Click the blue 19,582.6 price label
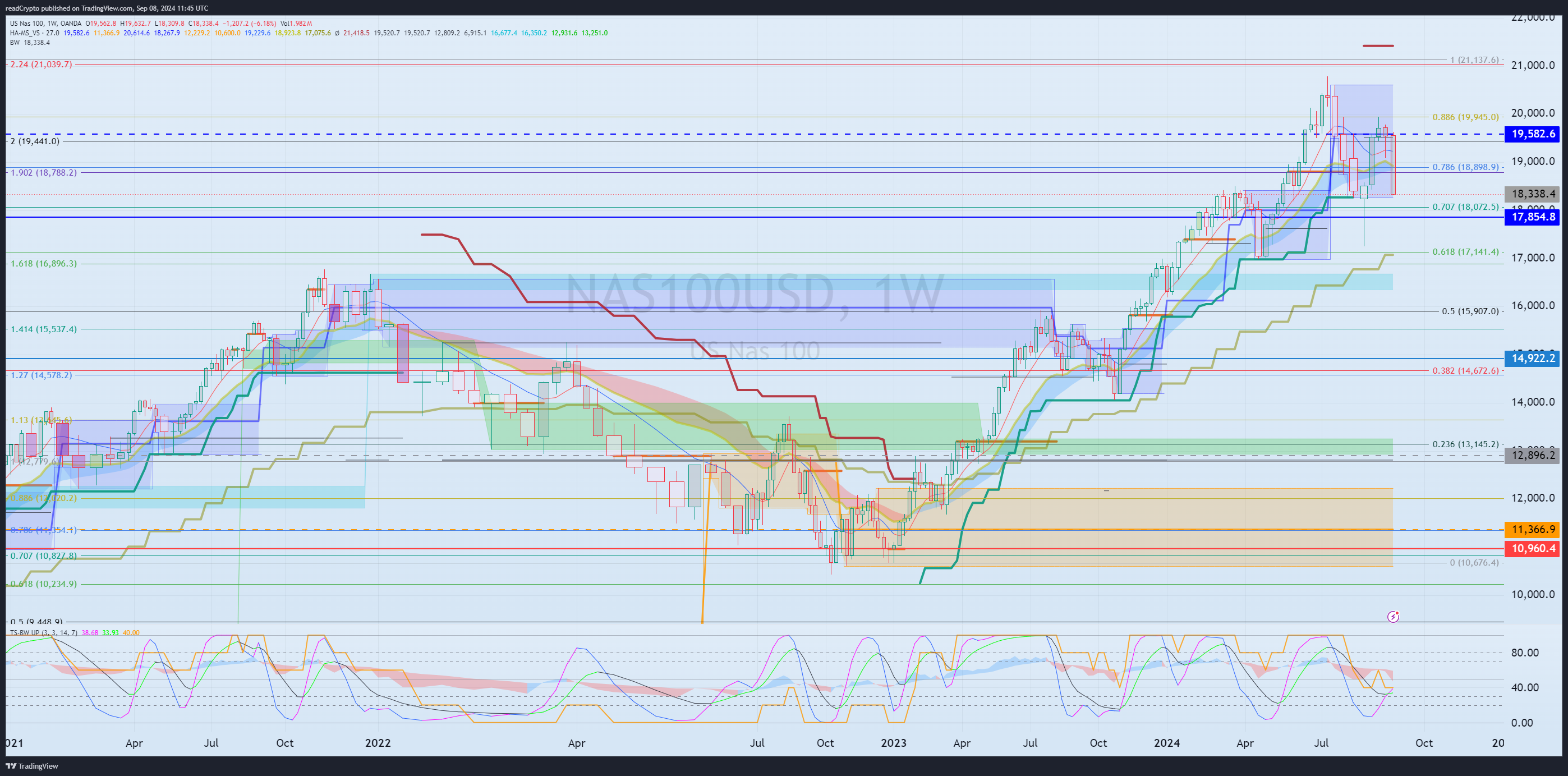1568x776 pixels. point(1532,134)
